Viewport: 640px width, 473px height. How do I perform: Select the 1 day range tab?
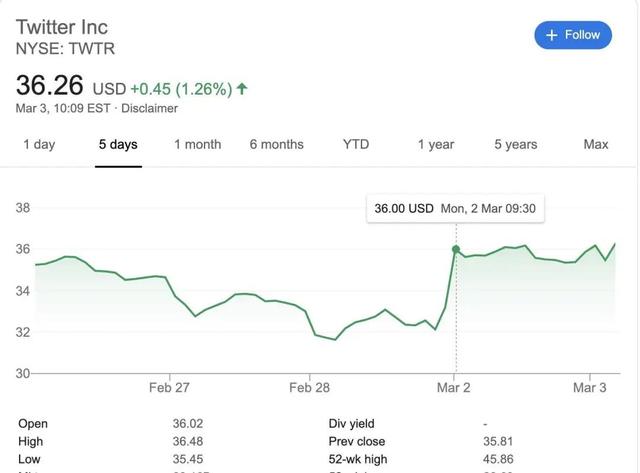[39, 144]
